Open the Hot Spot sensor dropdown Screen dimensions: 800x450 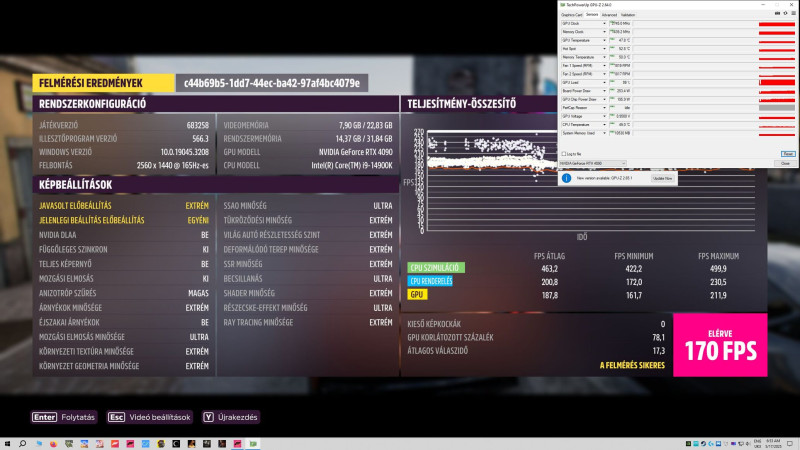[x=604, y=49]
